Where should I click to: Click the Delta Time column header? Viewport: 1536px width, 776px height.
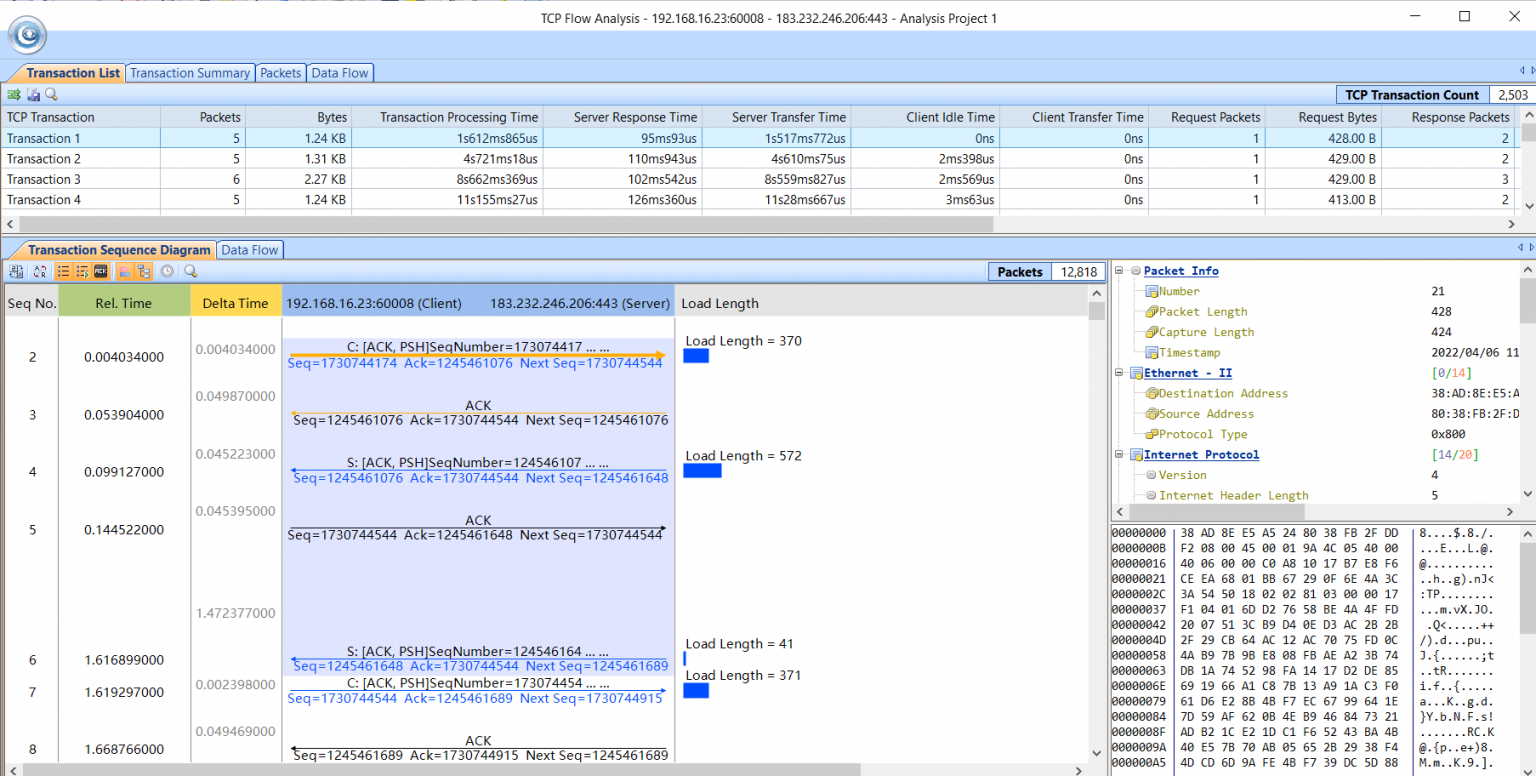tap(235, 303)
